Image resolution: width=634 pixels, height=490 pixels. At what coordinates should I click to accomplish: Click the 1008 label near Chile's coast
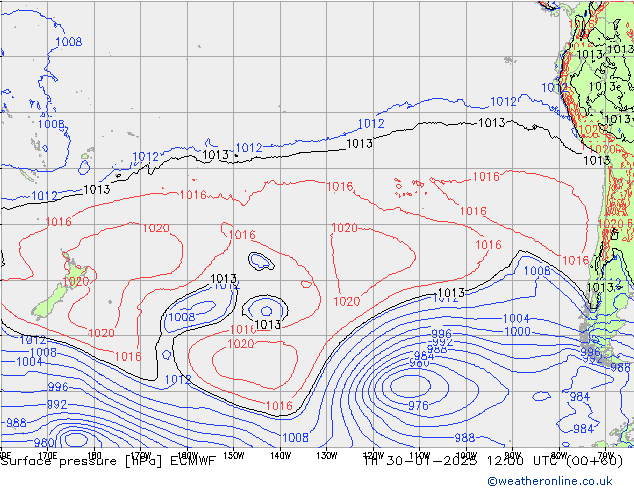(536, 271)
